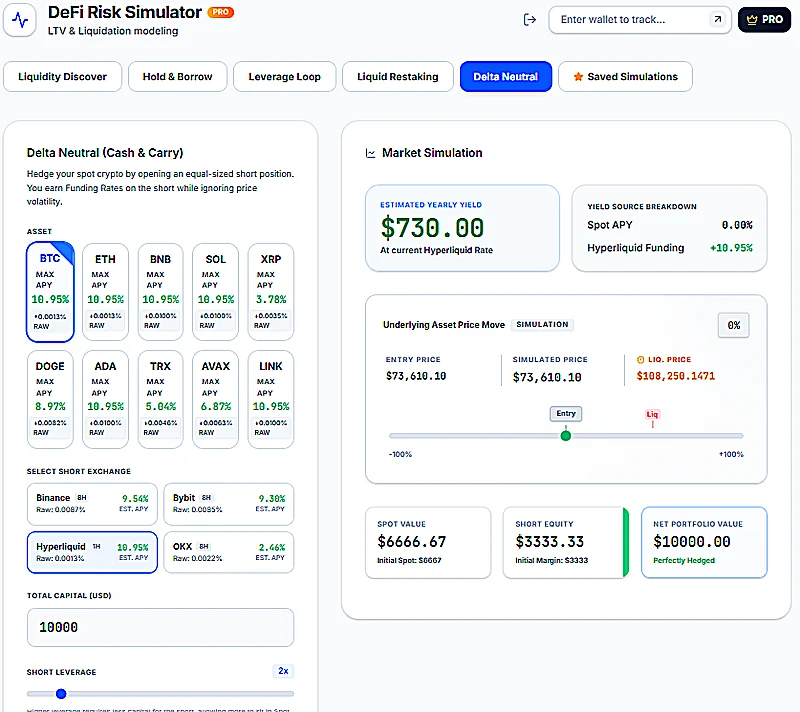The image size is (800, 712).
Task: Click the Market Simulation chart icon
Action: [x=370, y=153]
